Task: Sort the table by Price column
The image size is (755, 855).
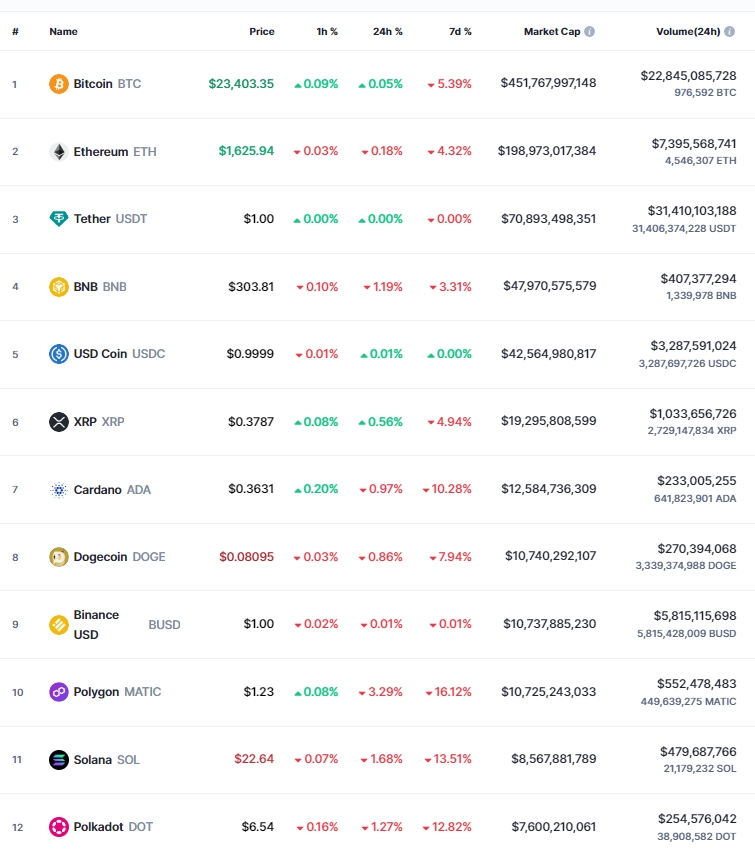Action: (262, 32)
